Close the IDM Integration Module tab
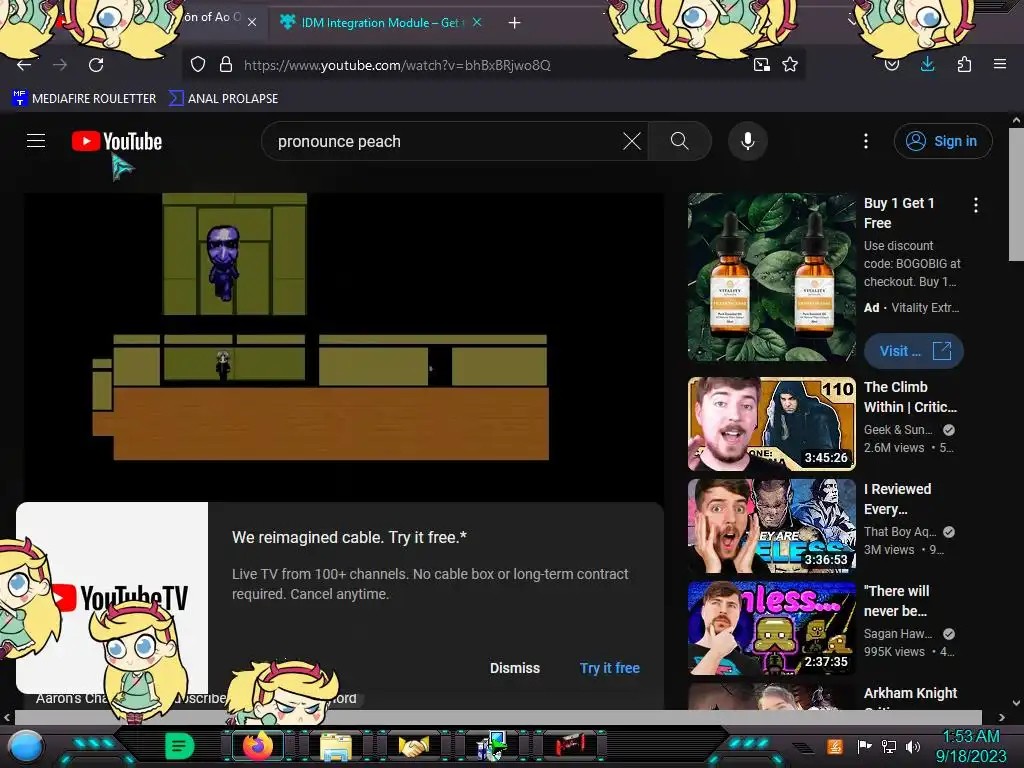This screenshot has width=1024, height=768. [477, 22]
